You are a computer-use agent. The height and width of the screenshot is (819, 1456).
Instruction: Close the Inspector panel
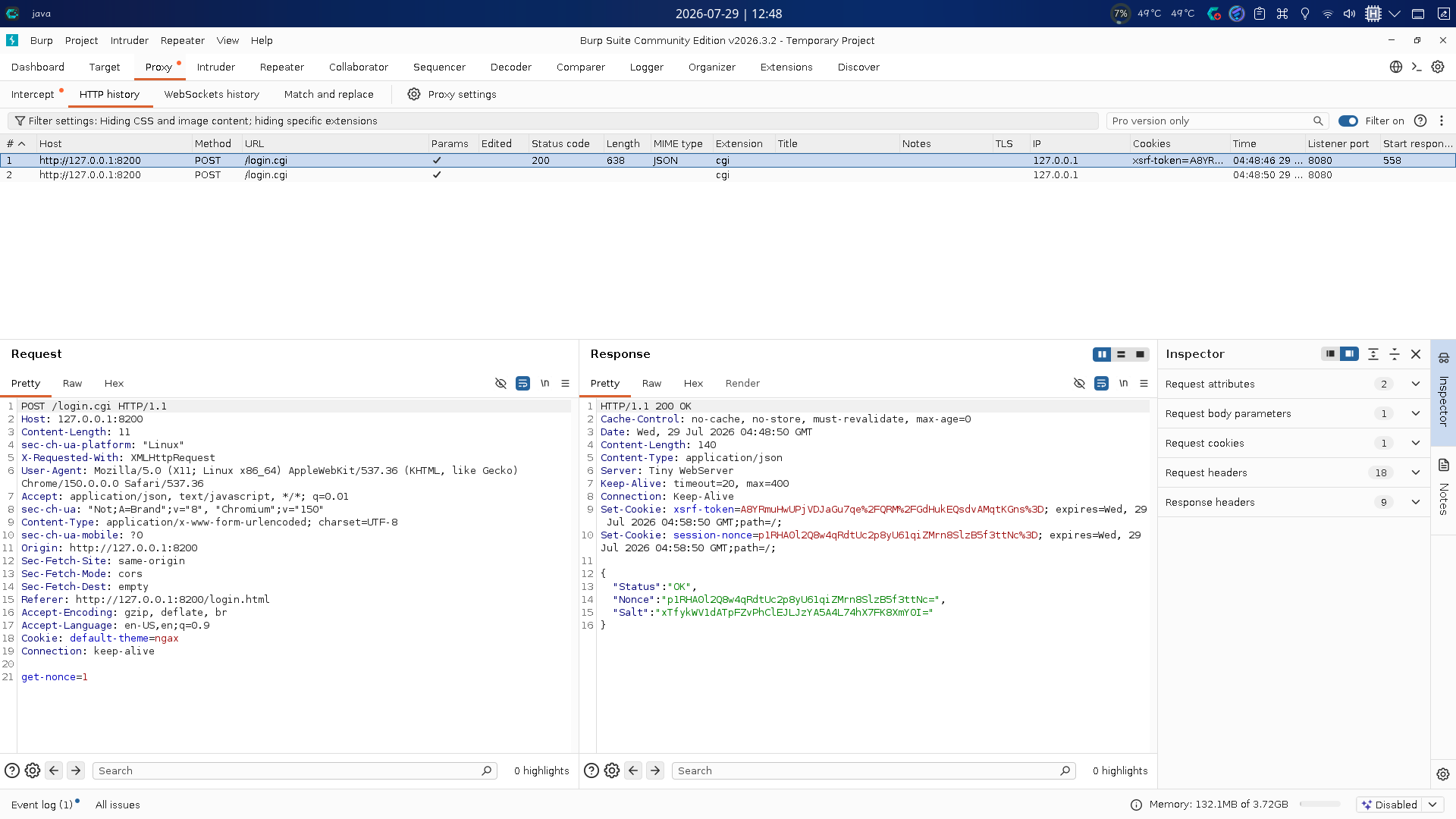(1415, 354)
